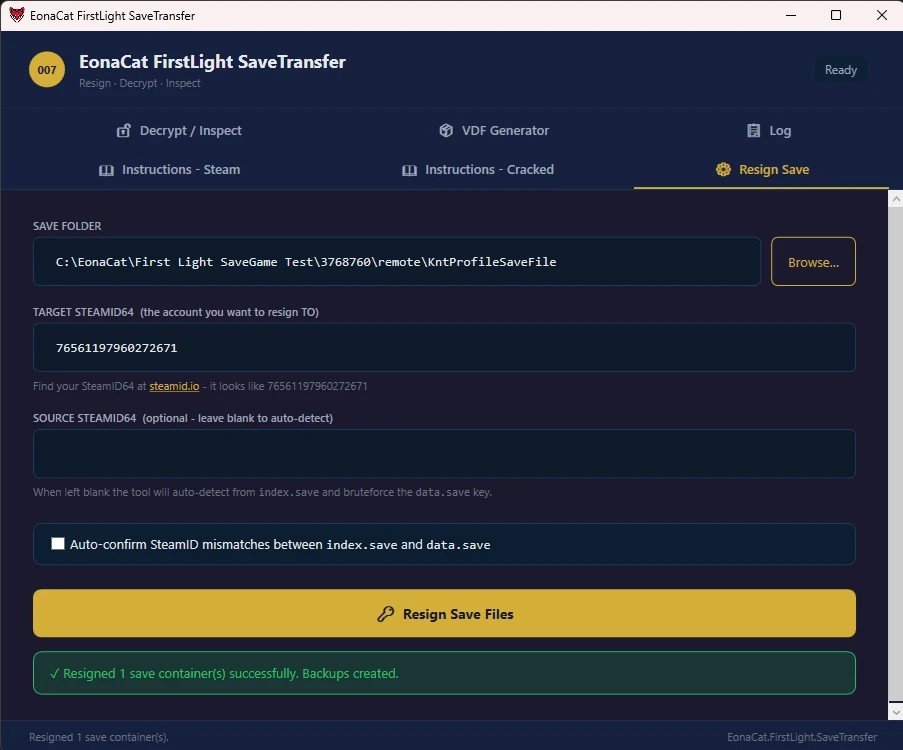Show the Instructions - Cracked tab
903x750 pixels.
pos(478,170)
